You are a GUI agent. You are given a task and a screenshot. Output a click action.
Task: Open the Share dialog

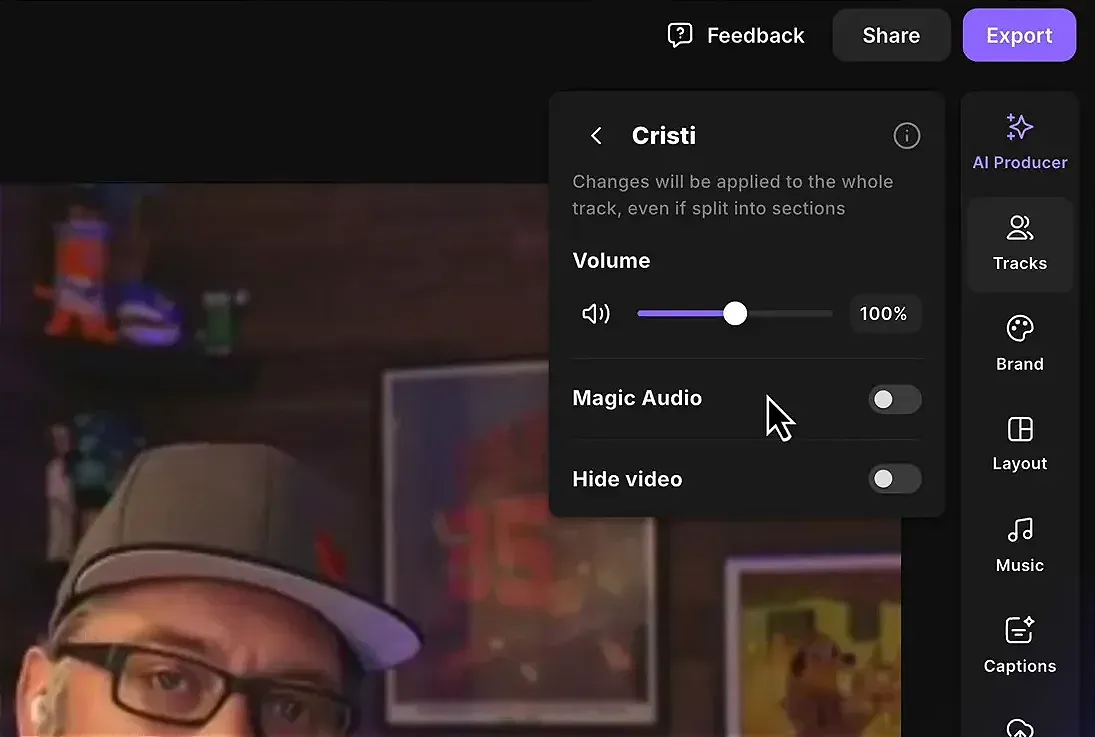890,34
